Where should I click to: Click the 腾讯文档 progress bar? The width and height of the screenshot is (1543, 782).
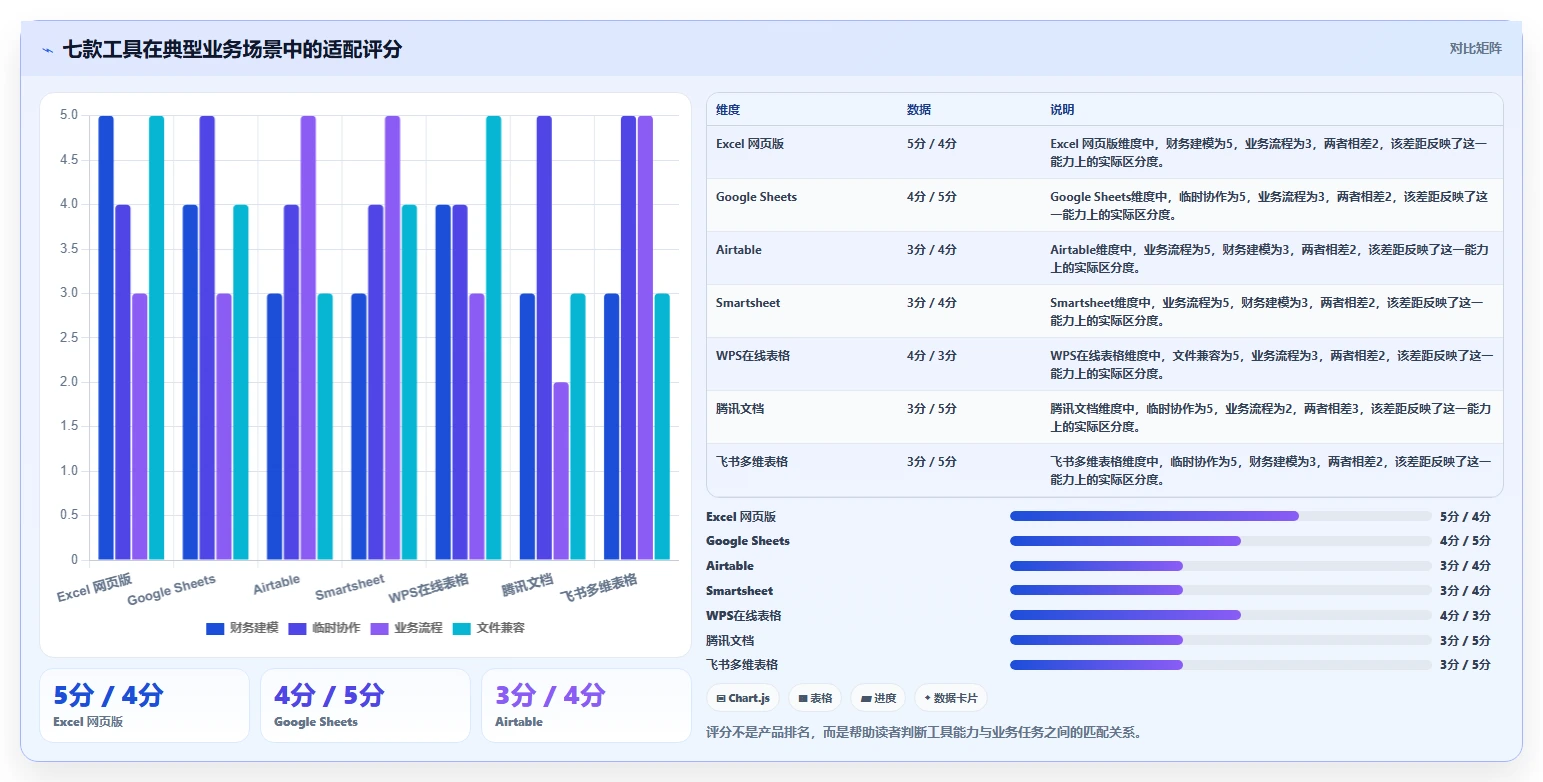point(1221,640)
